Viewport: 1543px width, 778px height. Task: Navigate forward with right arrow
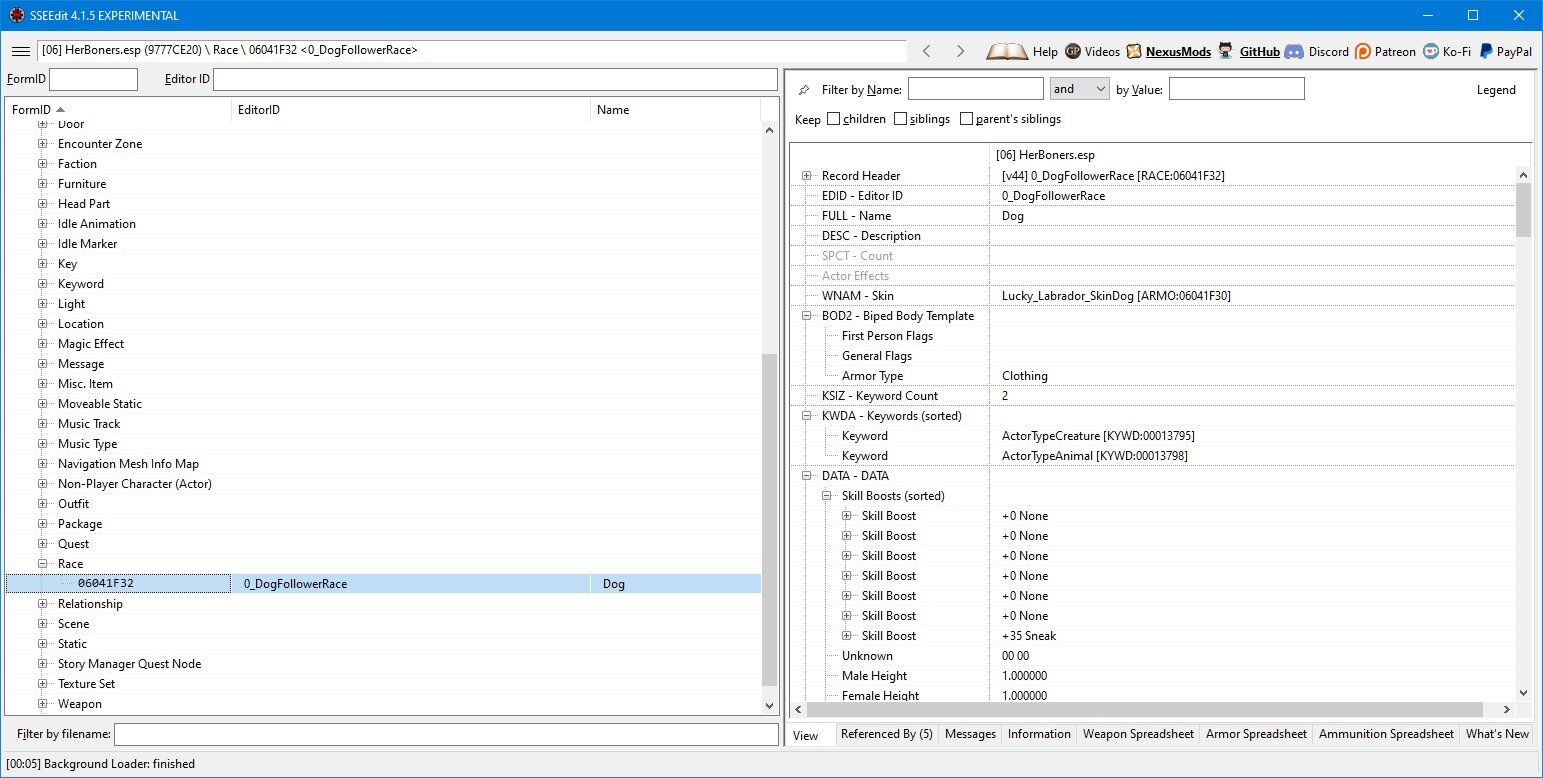pyautogui.click(x=960, y=51)
